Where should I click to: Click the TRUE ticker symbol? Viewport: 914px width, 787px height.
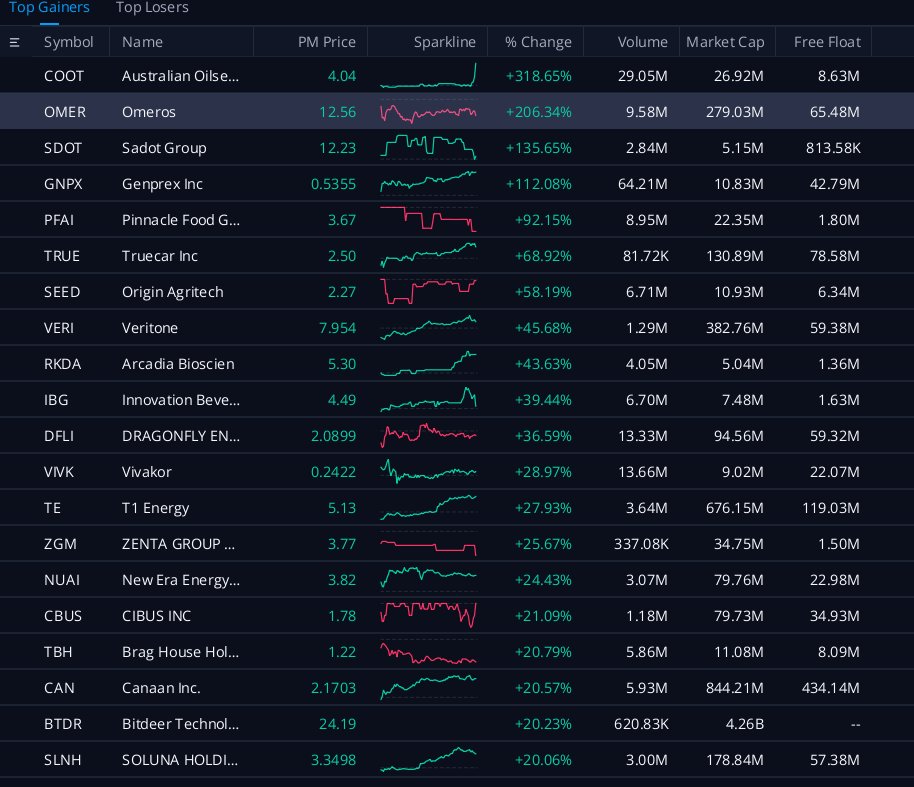click(62, 256)
